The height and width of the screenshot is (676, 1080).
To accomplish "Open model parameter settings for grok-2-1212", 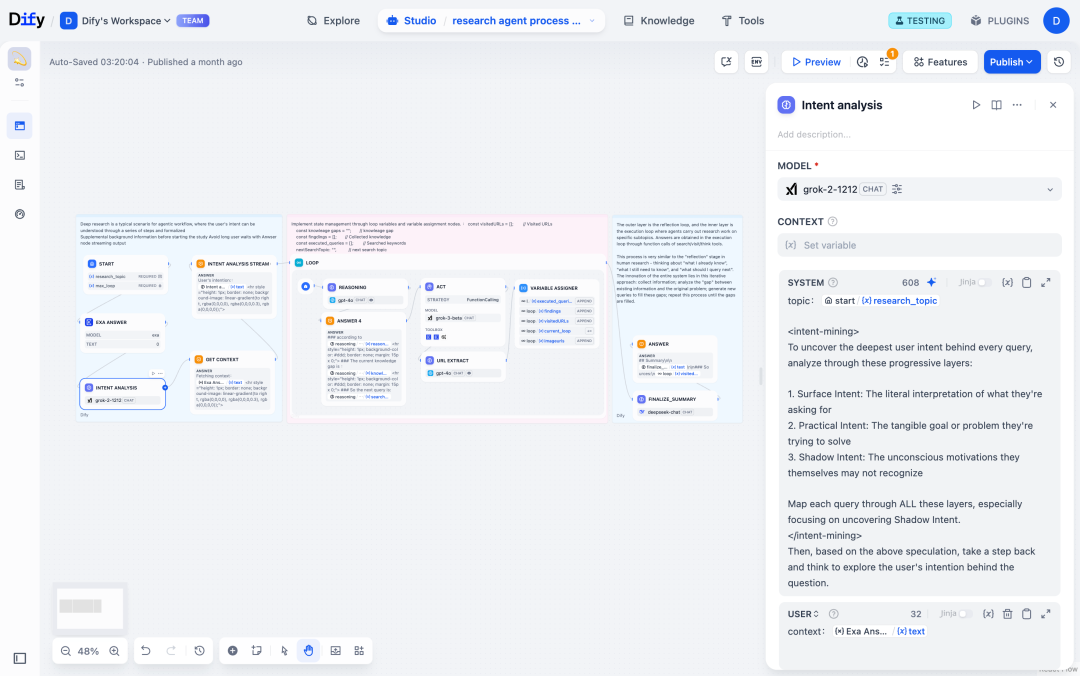I will (897, 189).
